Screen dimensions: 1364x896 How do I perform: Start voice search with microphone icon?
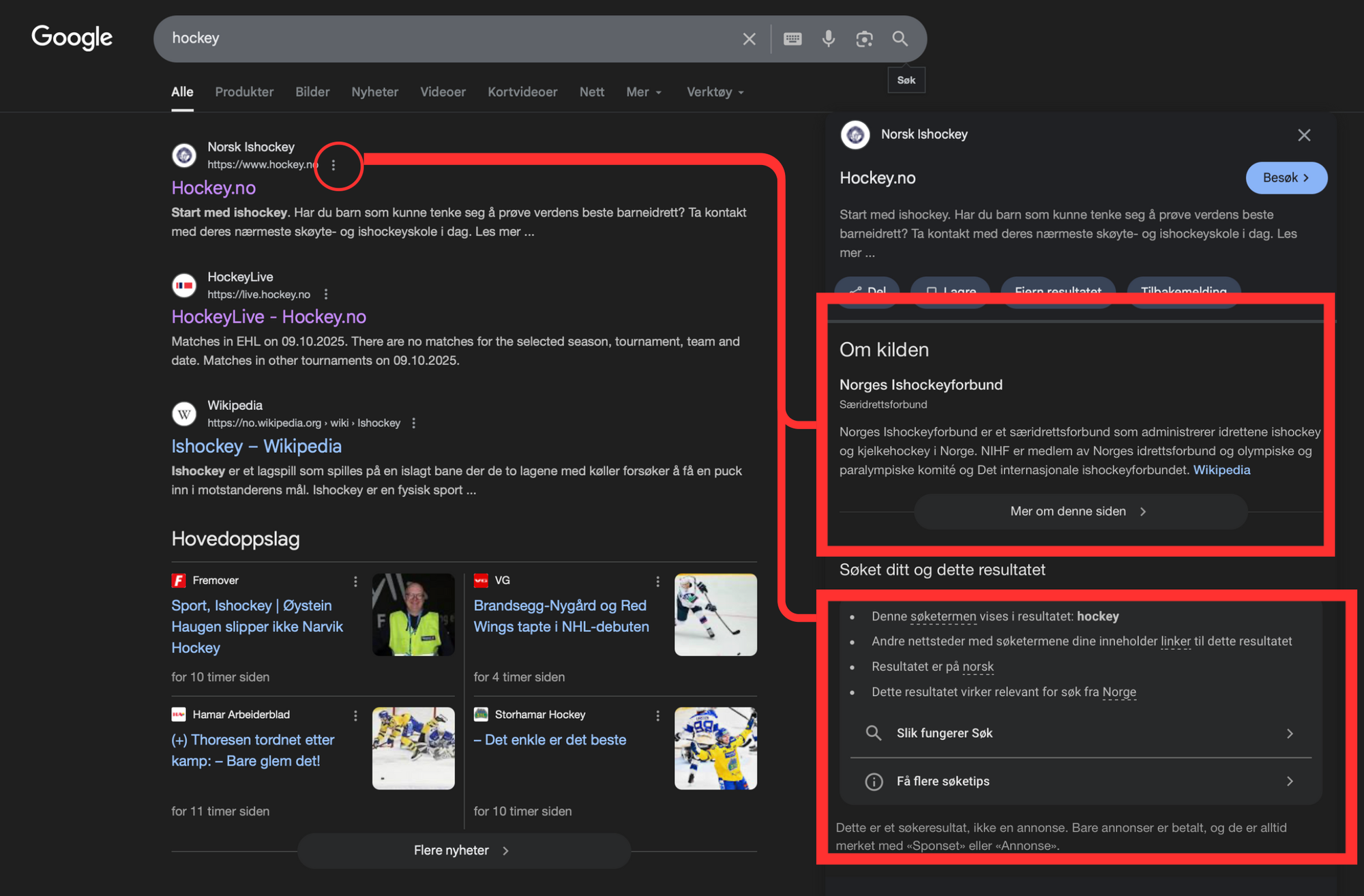click(828, 39)
